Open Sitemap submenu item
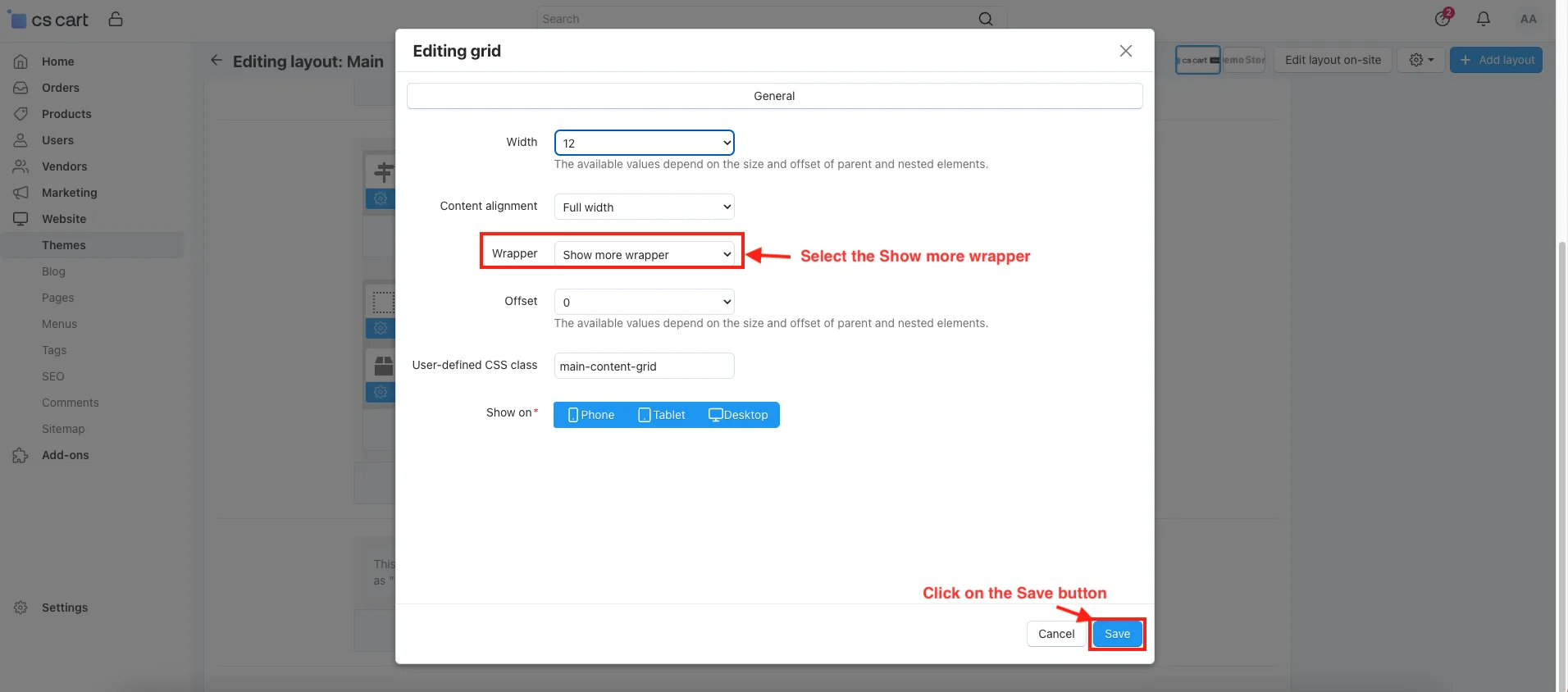This screenshot has width=1568, height=692. pos(63,429)
